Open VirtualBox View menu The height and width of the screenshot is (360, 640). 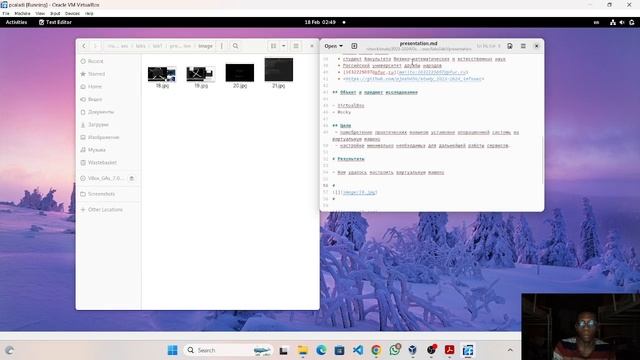coord(40,13)
